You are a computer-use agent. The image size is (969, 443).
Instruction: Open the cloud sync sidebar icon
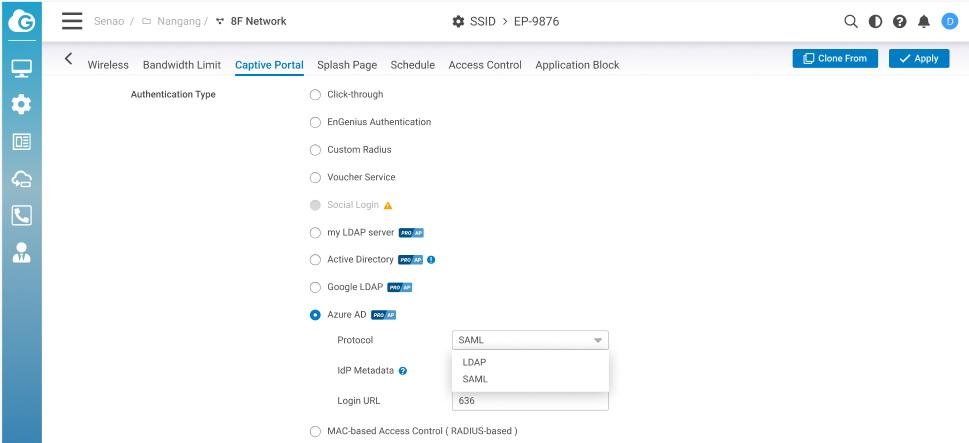tap(22, 179)
